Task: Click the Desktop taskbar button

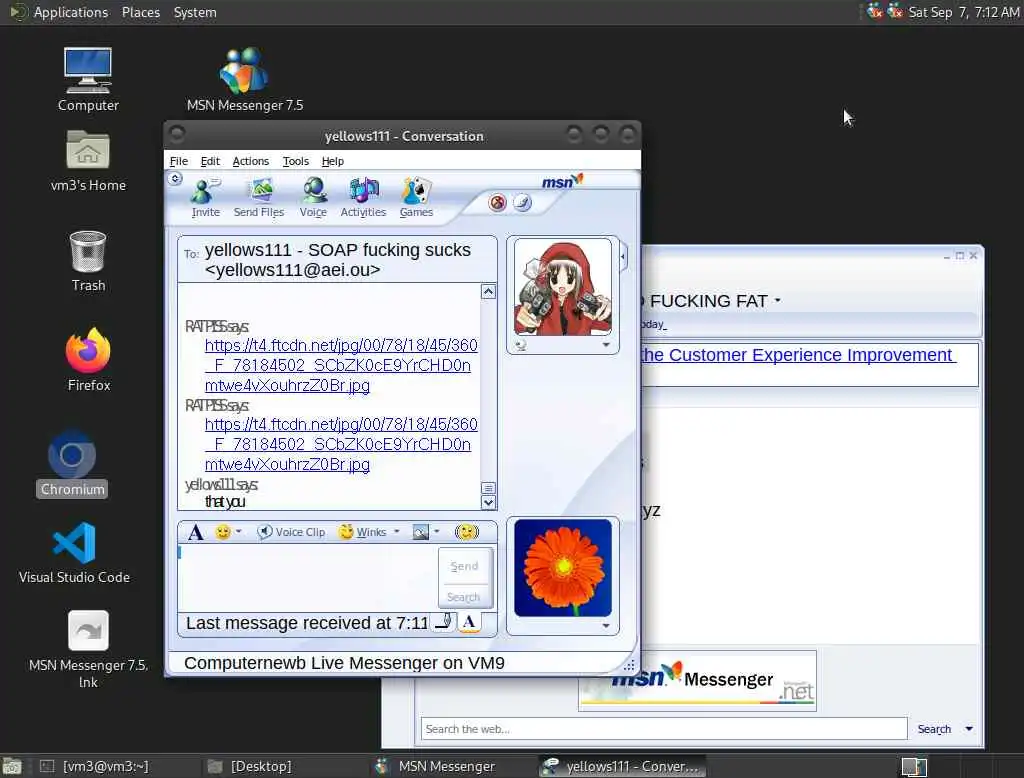Action: 260,766
